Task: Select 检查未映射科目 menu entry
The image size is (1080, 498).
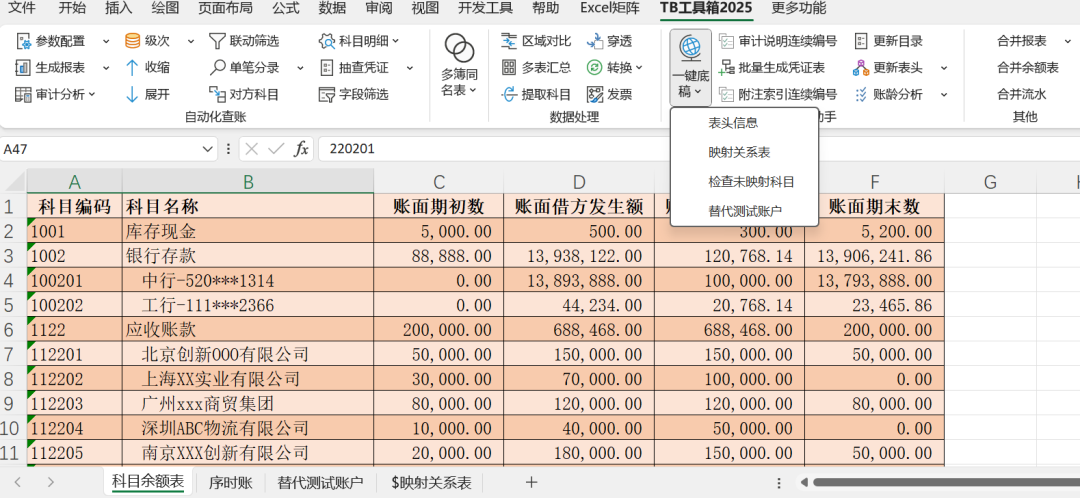Action: 744,182
